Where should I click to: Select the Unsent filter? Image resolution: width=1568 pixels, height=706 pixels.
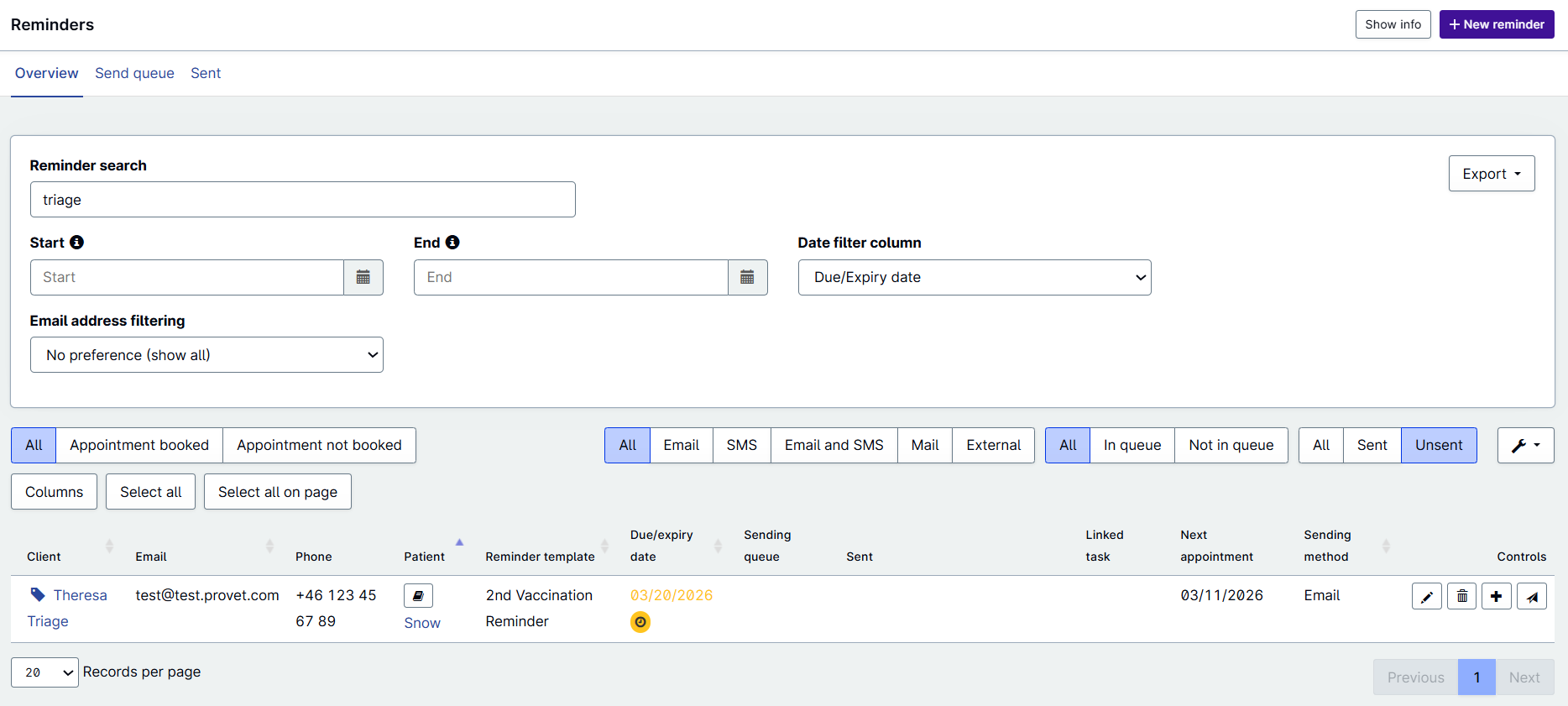click(x=1439, y=445)
